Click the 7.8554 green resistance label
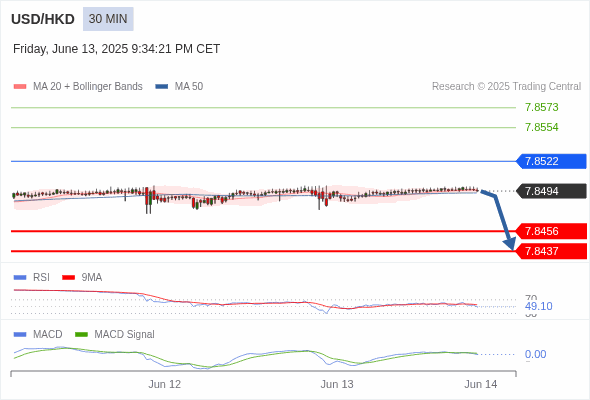 click(x=541, y=127)
